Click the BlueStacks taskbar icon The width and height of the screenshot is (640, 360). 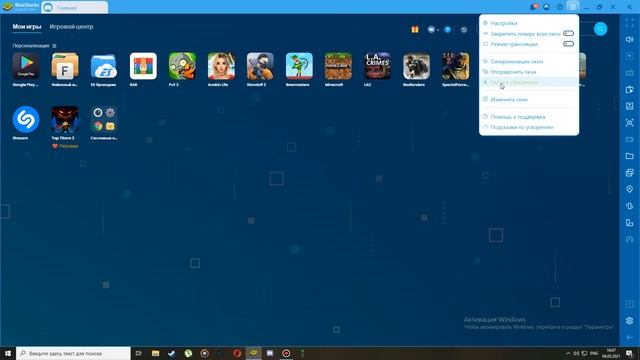[x=253, y=353]
